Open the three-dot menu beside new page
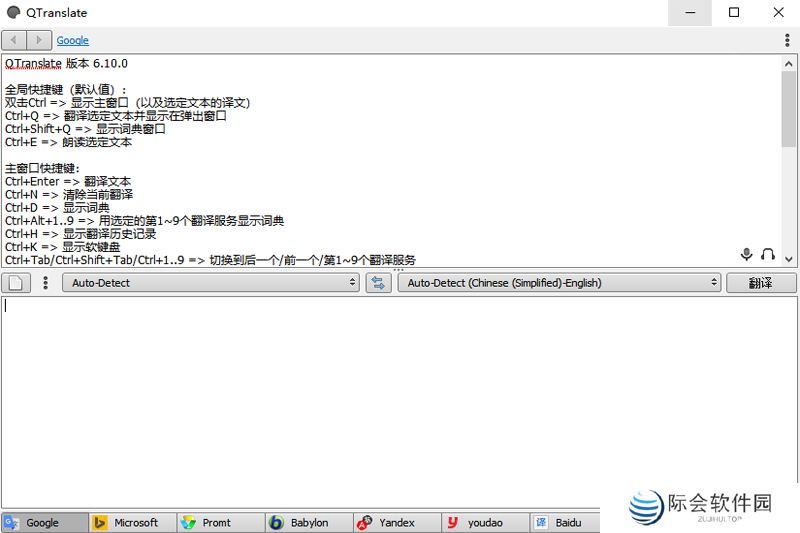Screen dimensions: 800x533 tap(45, 283)
